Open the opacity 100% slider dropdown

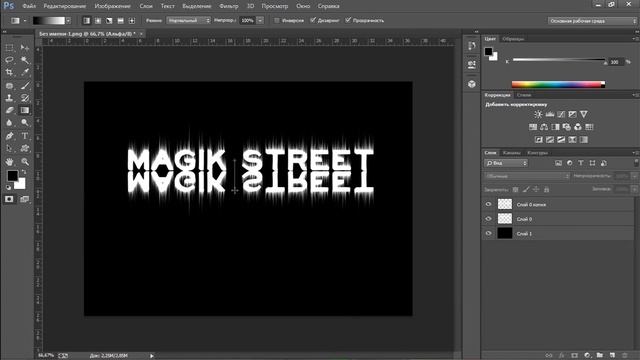pos(260,20)
